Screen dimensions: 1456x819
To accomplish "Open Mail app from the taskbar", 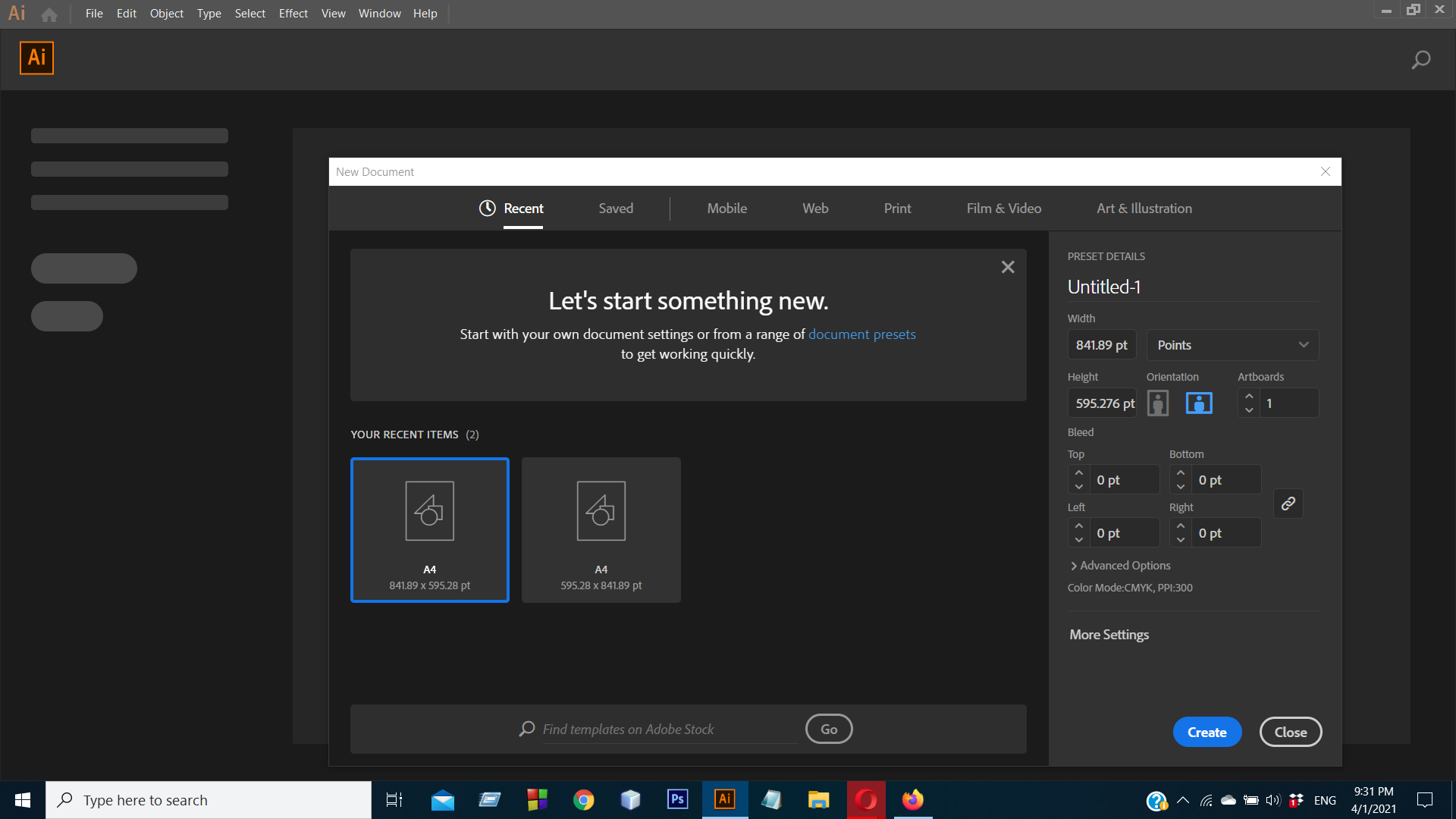I will pos(443,800).
